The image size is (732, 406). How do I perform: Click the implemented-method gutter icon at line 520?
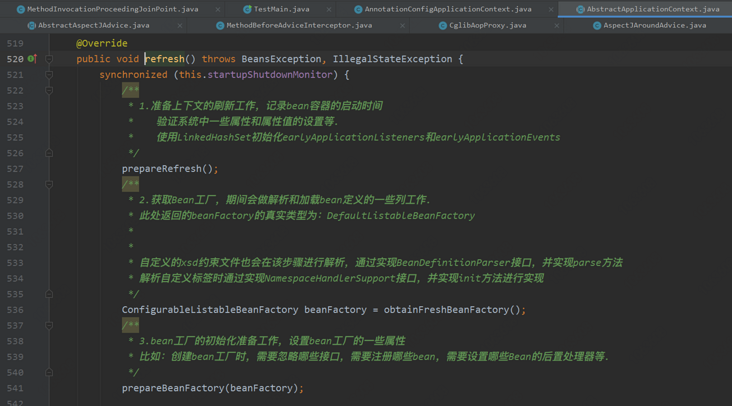pyautogui.click(x=32, y=59)
